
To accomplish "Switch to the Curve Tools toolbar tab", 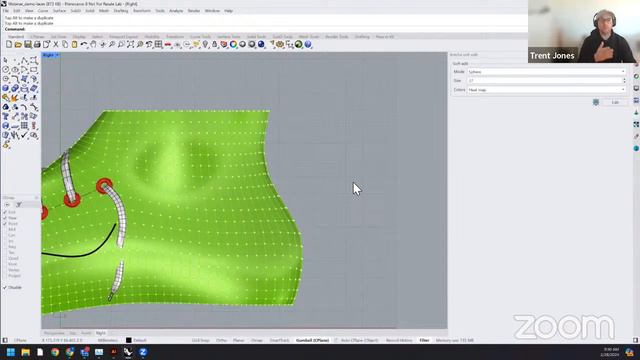I will [200, 37].
